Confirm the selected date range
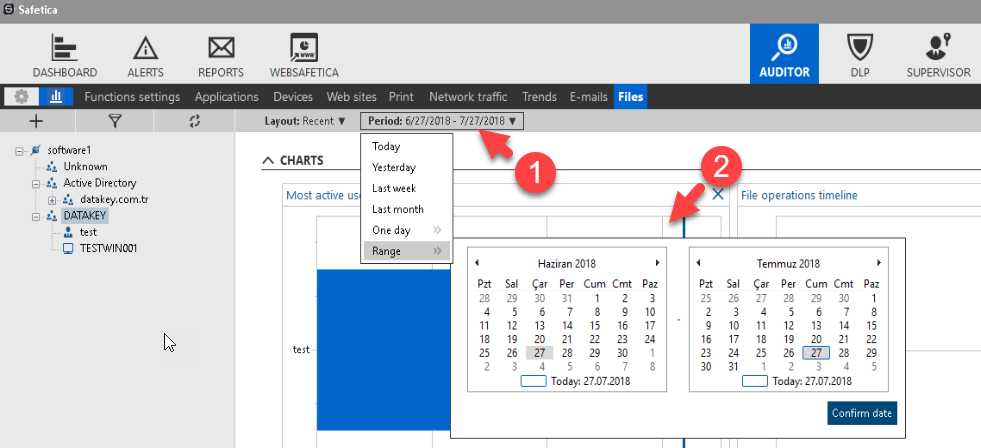 [862, 413]
